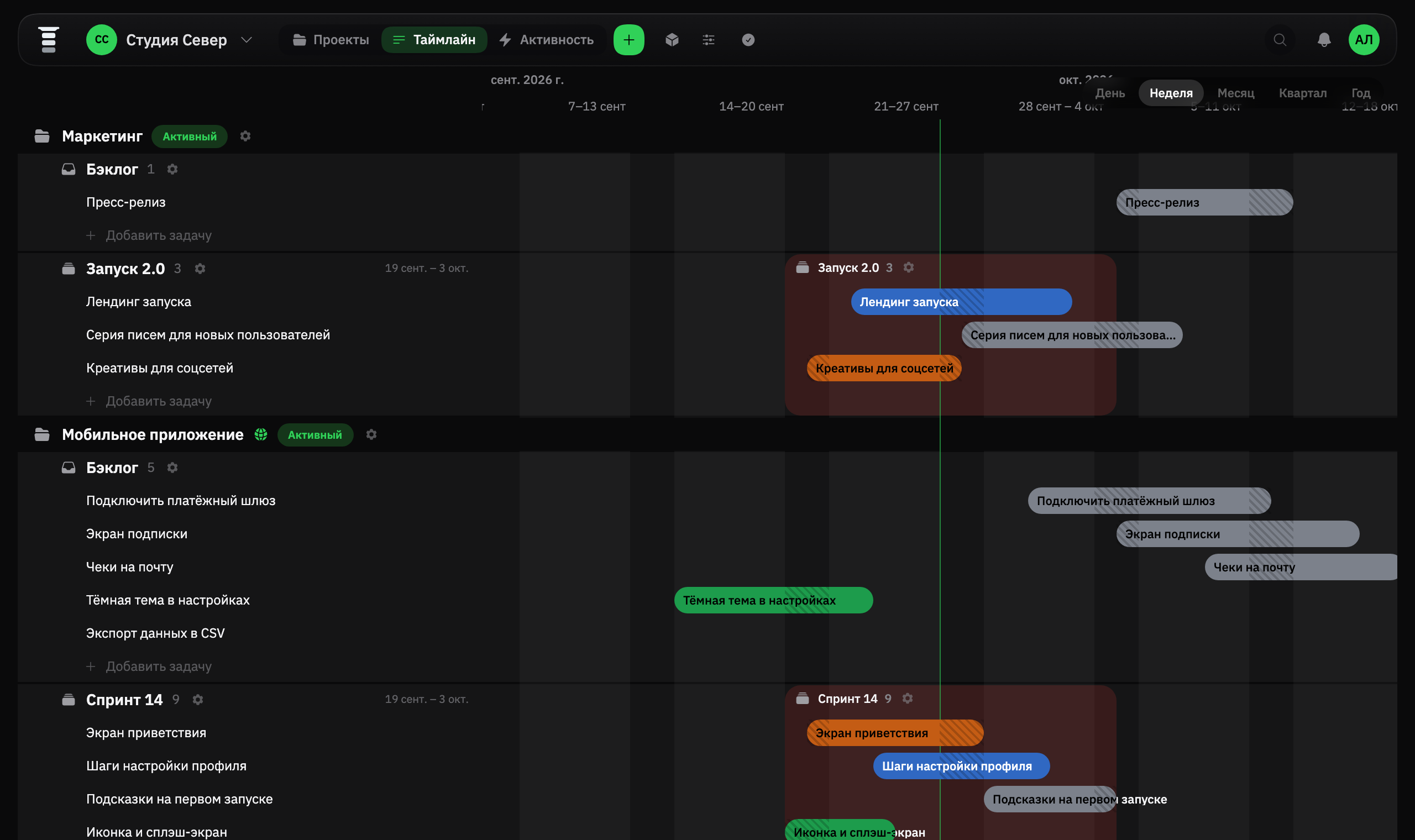Open Серия писем для новых пользователей row
Image resolution: width=1415 pixels, height=840 pixels.
tap(208, 335)
